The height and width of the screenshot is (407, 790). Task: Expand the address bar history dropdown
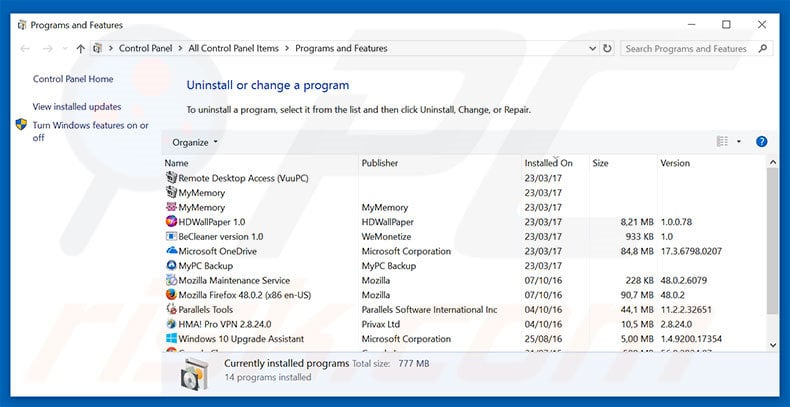point(592,48)
